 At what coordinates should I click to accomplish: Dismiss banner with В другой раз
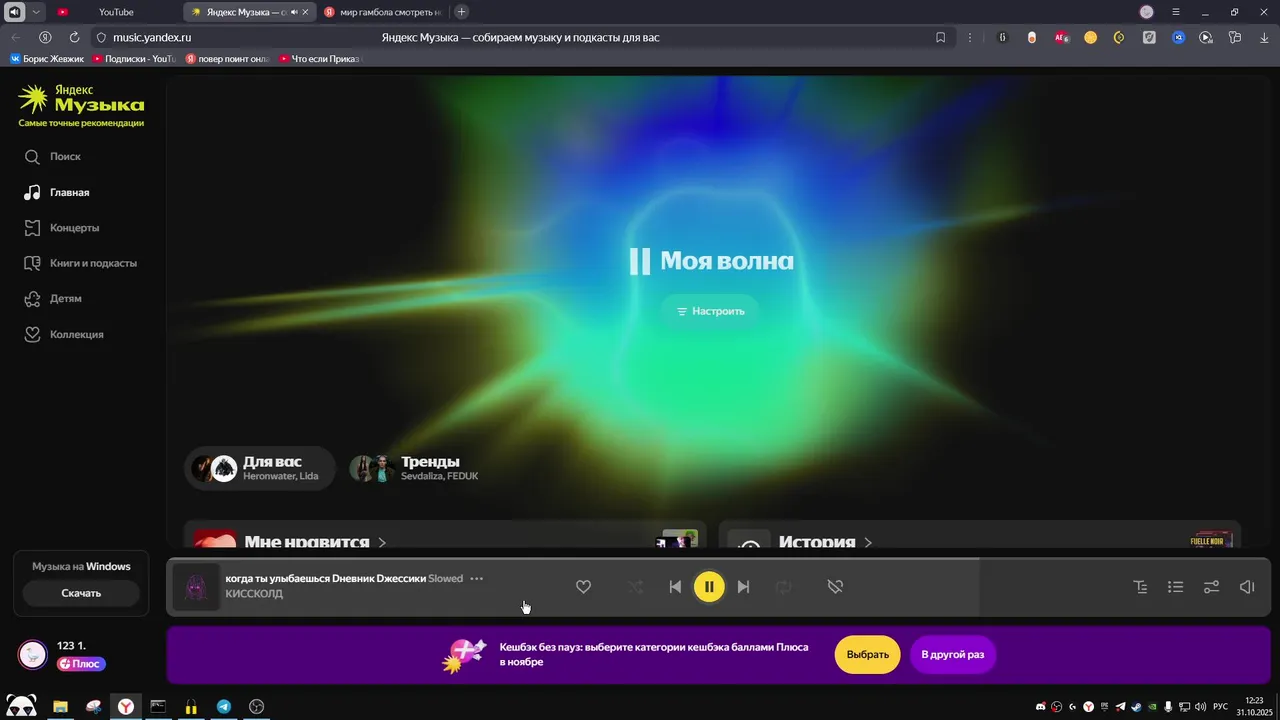point(953,655)
